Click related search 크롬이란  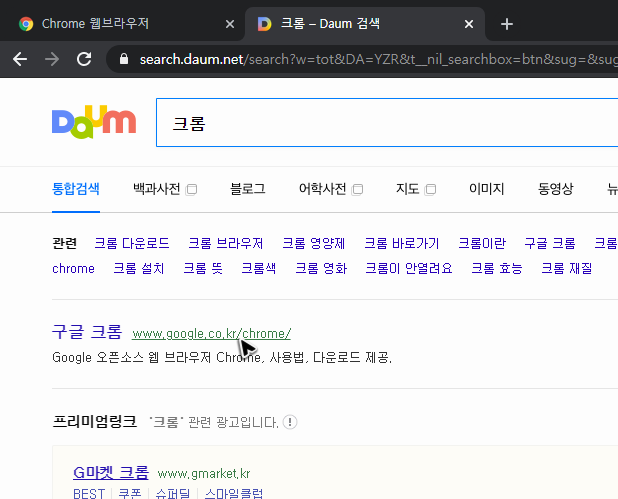click(482, 244)
